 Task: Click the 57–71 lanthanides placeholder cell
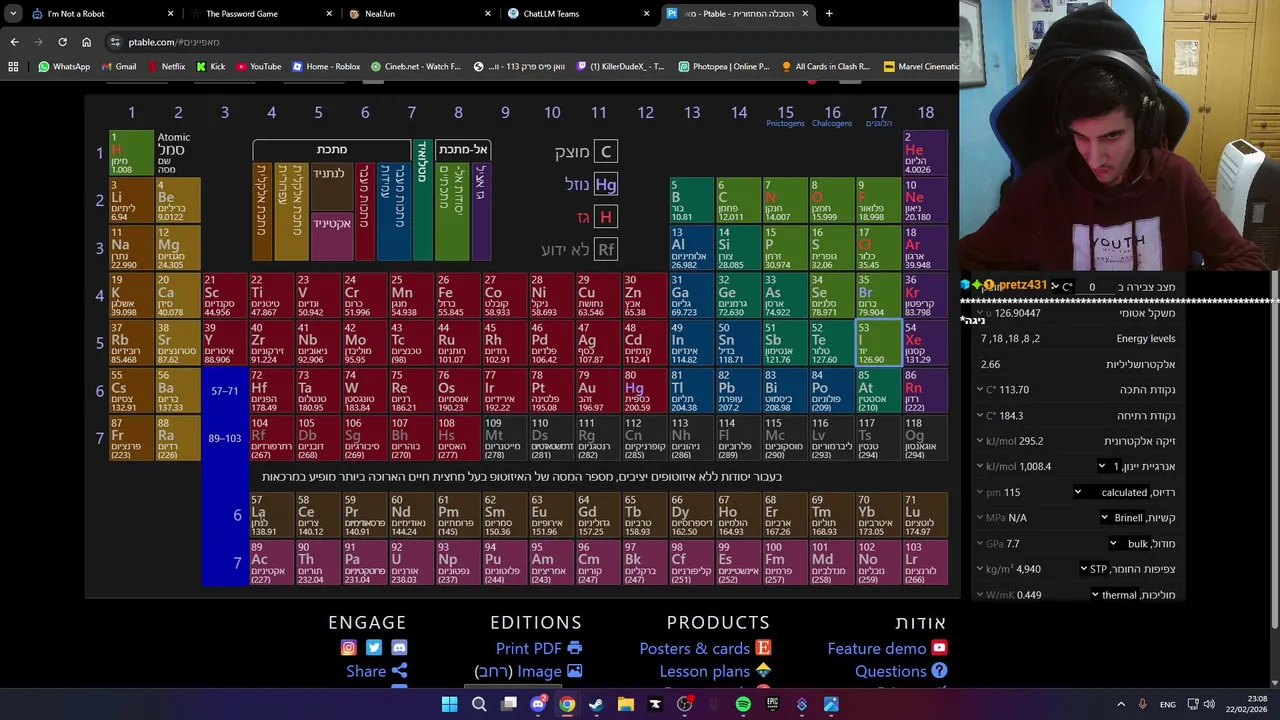click(x=224, y=391)
